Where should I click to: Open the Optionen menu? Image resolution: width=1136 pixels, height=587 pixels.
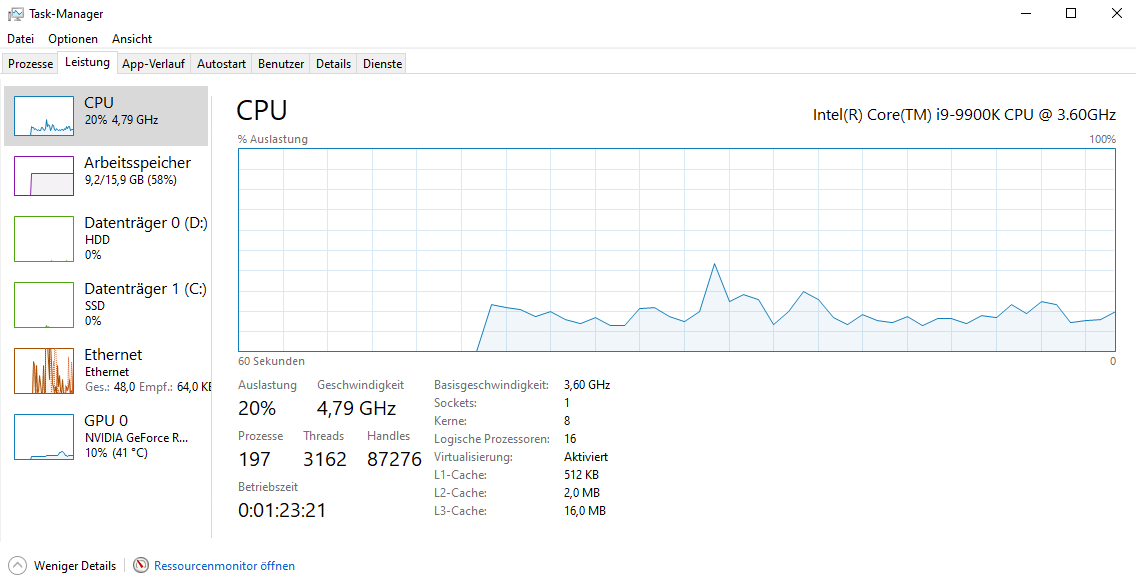pyautogui.click(x=73, y=38)
